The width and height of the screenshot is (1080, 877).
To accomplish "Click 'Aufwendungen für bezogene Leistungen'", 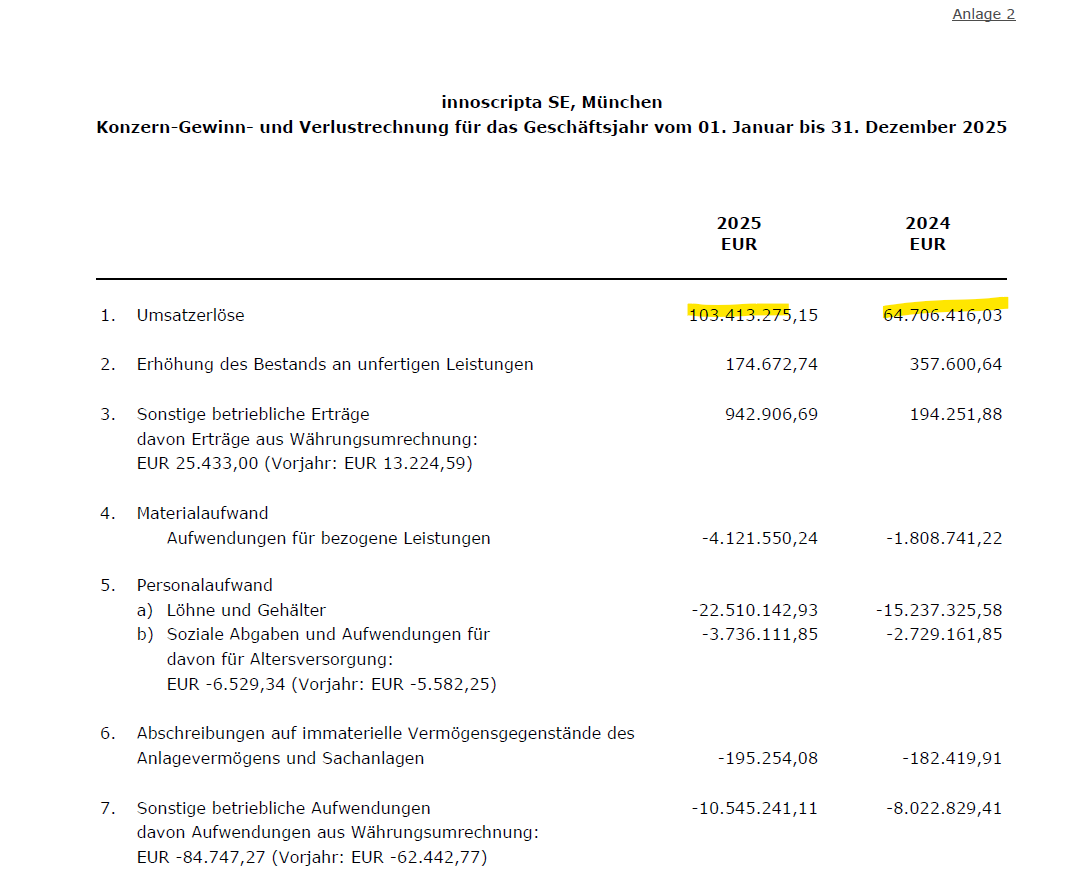I will point(329,539).
